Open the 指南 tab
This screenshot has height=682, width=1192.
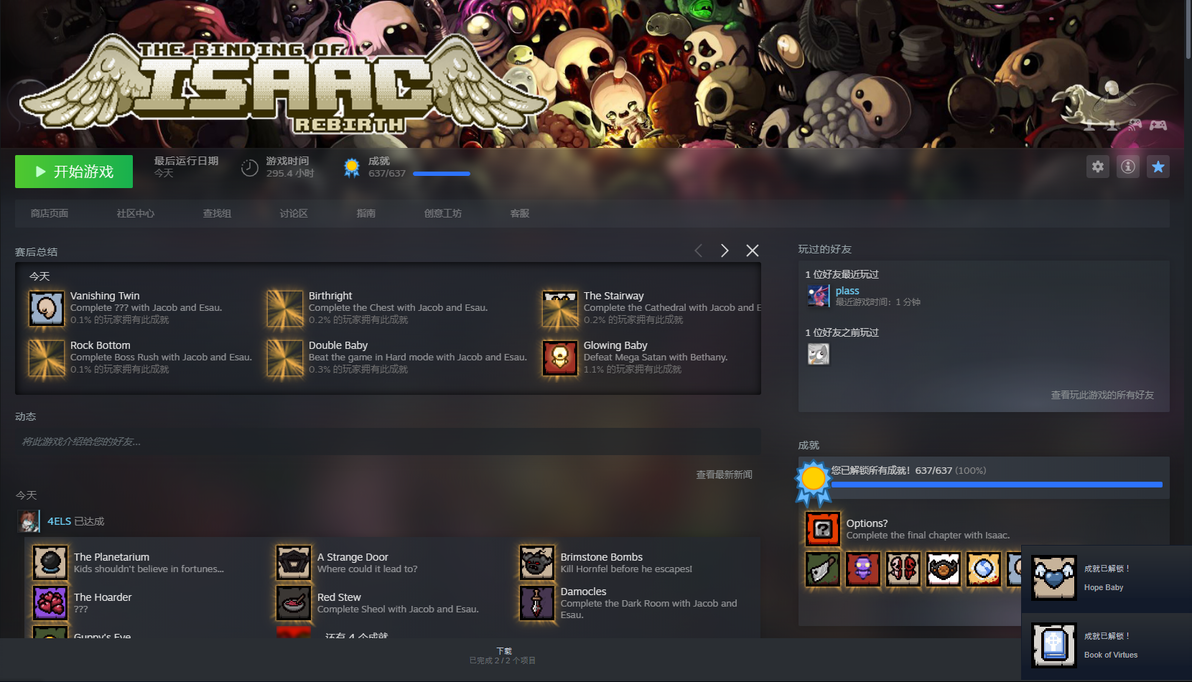(x=366, y=214)
